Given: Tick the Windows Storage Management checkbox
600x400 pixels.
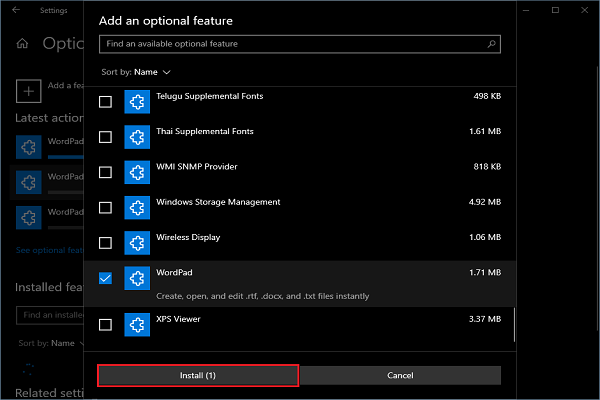Looking at the screenshot, I should click(x=105, y=207).
